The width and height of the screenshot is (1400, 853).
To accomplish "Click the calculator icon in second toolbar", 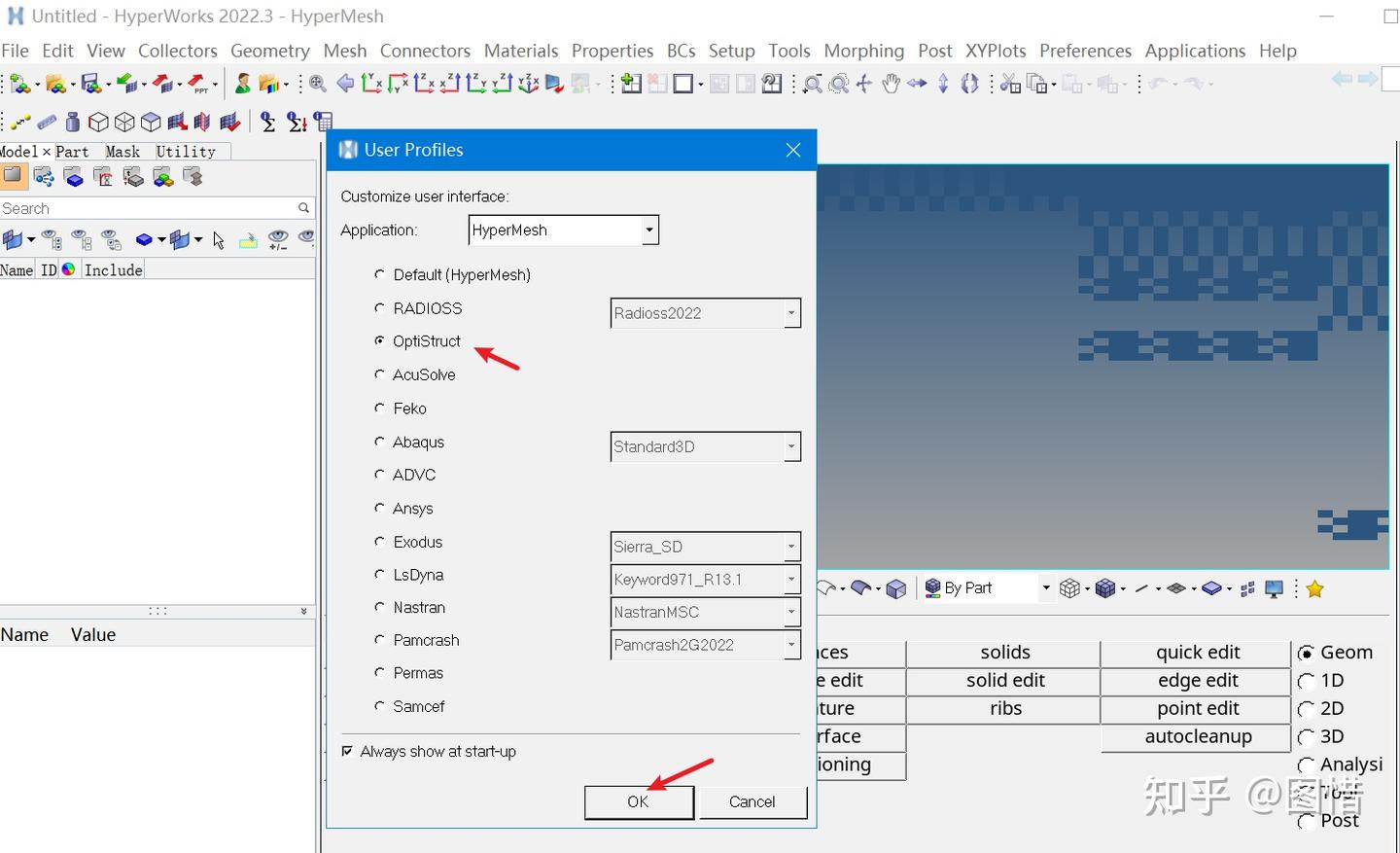I will pyautogui.click(x=324, y=122).
